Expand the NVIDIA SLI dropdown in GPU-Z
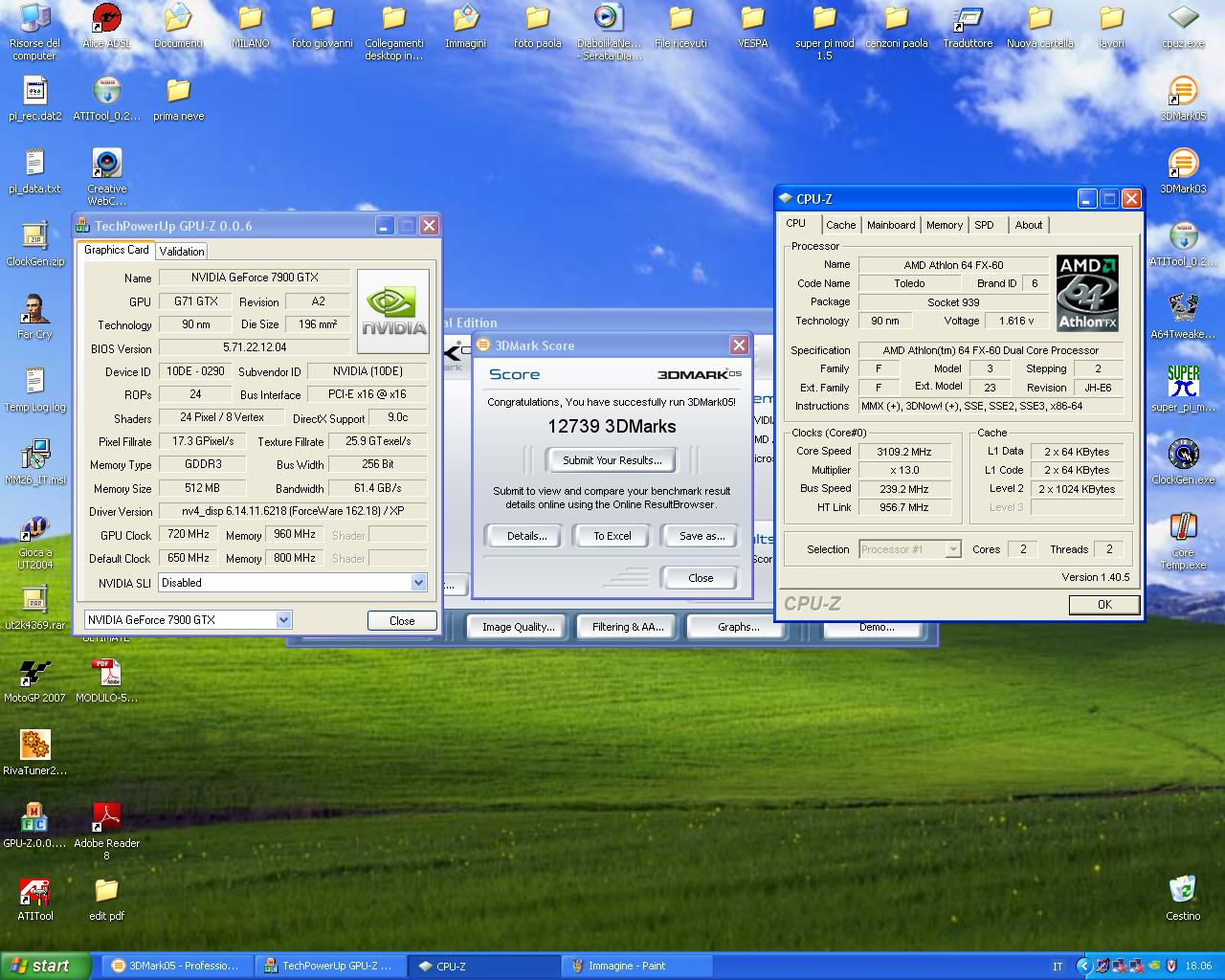Screen dimensions: 1225x980 click(418, 583)
